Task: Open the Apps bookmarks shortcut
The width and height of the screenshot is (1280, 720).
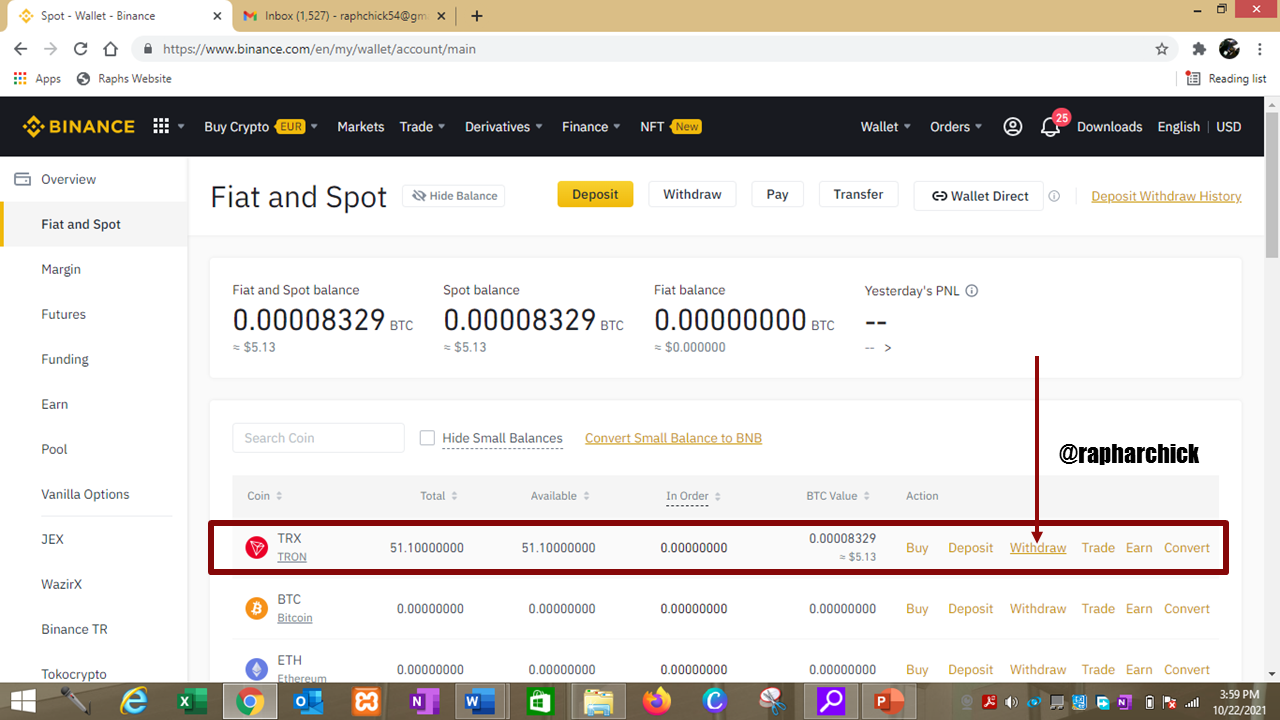Action: pyautogui.click(x=37, y=78)
